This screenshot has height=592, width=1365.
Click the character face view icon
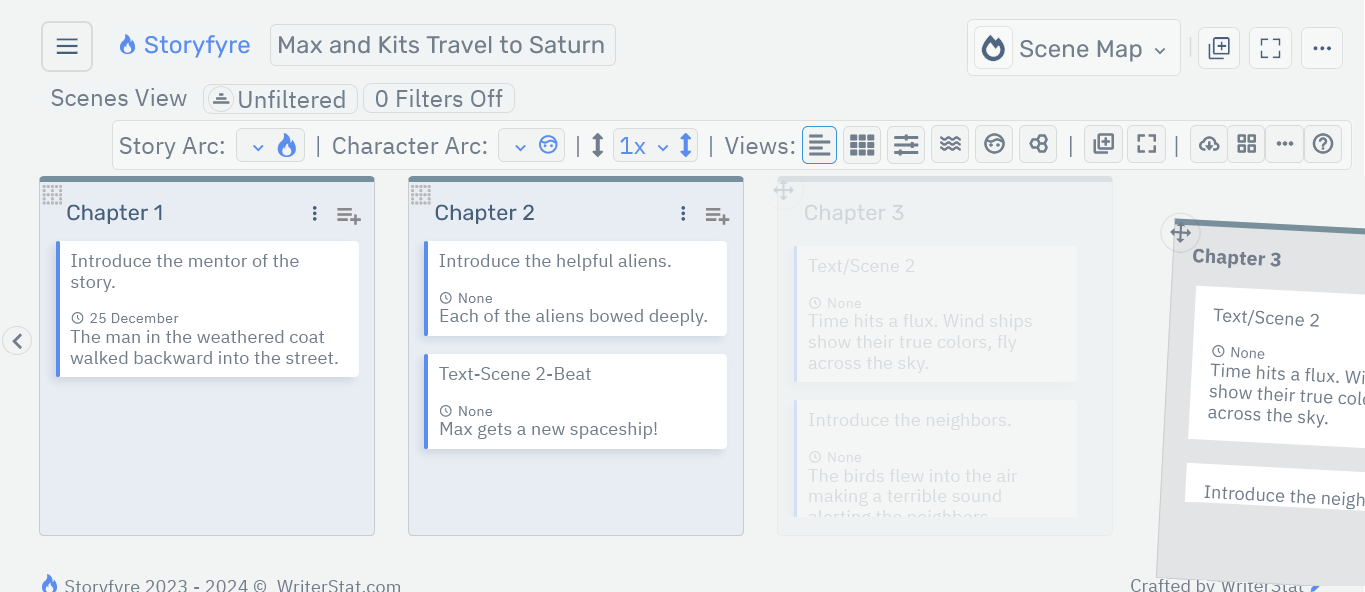tap(994, 144)
